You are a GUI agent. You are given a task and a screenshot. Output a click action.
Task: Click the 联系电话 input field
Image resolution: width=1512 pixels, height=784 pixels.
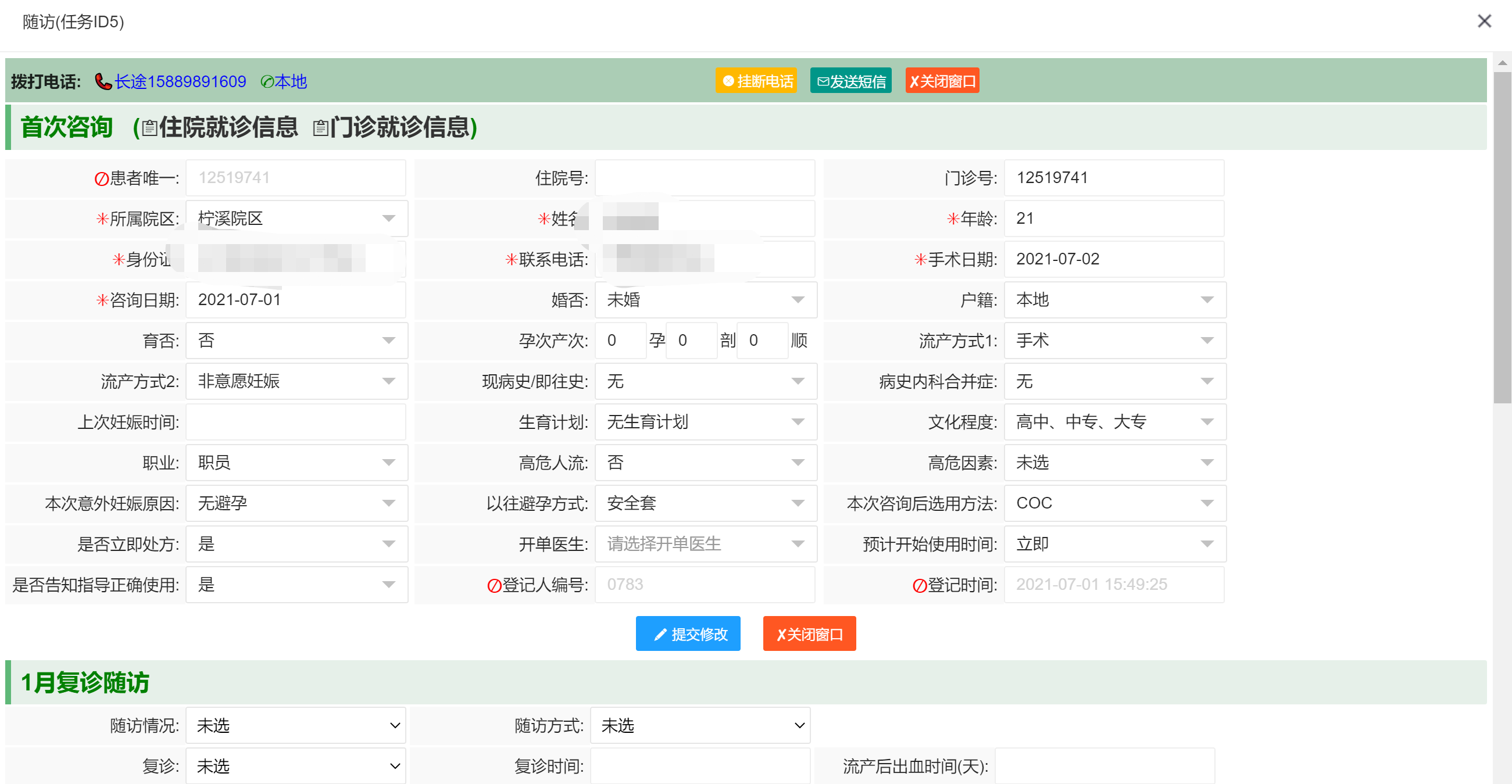point(705,259)
